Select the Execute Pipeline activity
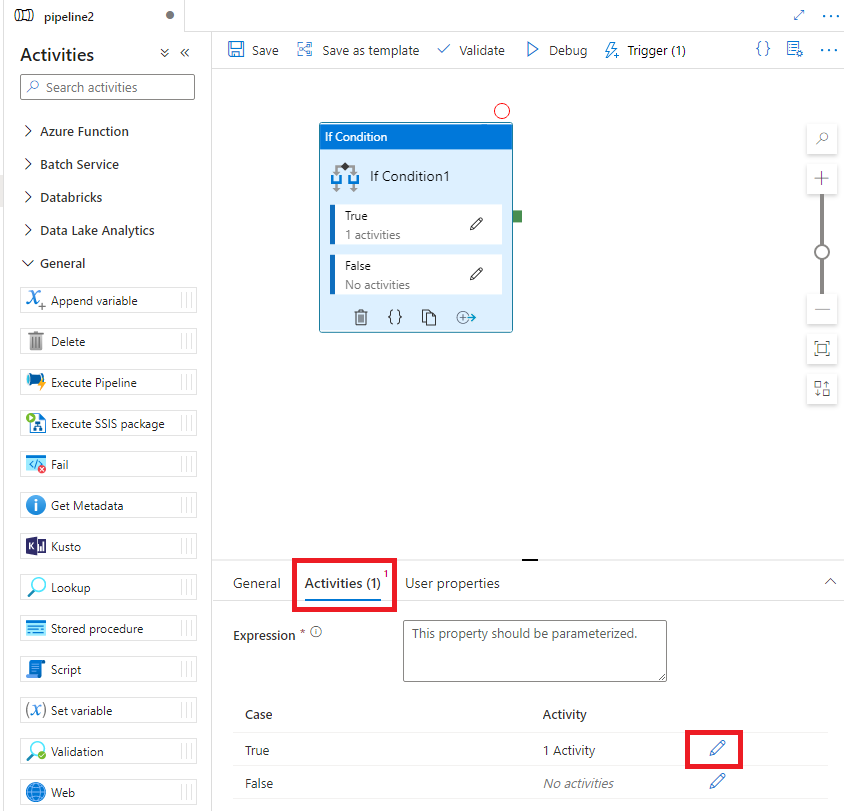The image size is (844, 811). coord(108,382)
